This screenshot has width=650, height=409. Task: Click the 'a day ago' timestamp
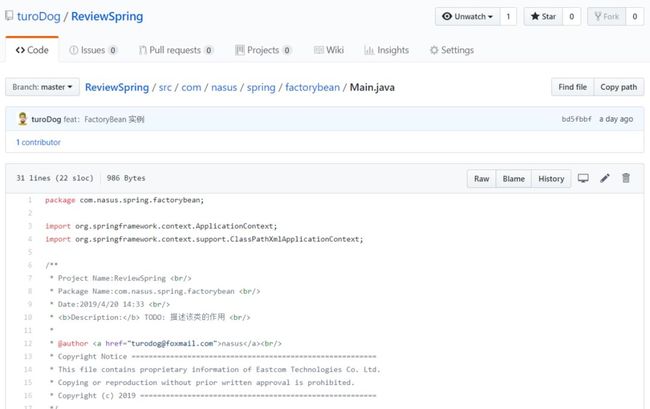[616, 119]
